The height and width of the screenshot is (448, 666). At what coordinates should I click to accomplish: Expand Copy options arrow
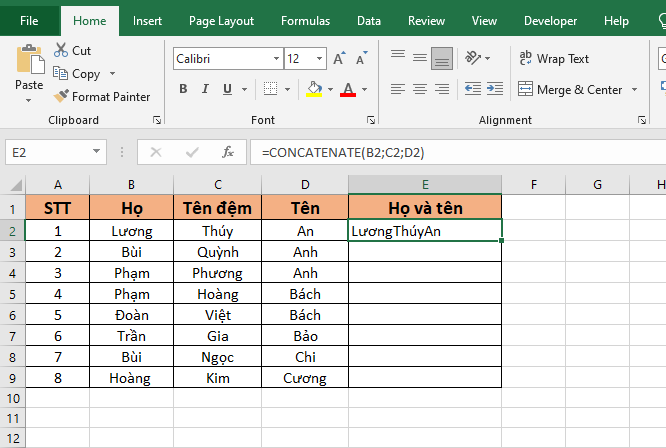[113, 73]
